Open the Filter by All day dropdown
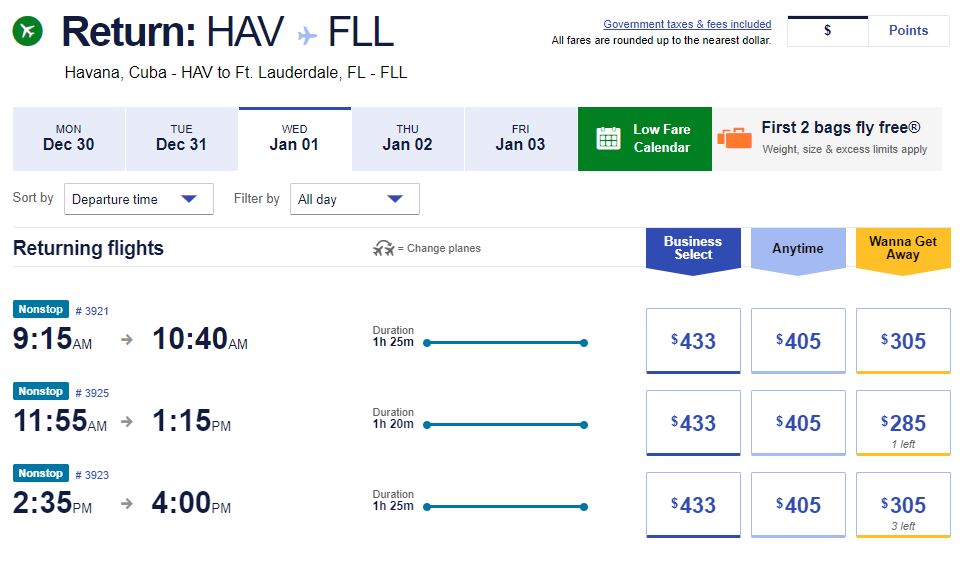This screenshot has height=566, width=969. 355,199
